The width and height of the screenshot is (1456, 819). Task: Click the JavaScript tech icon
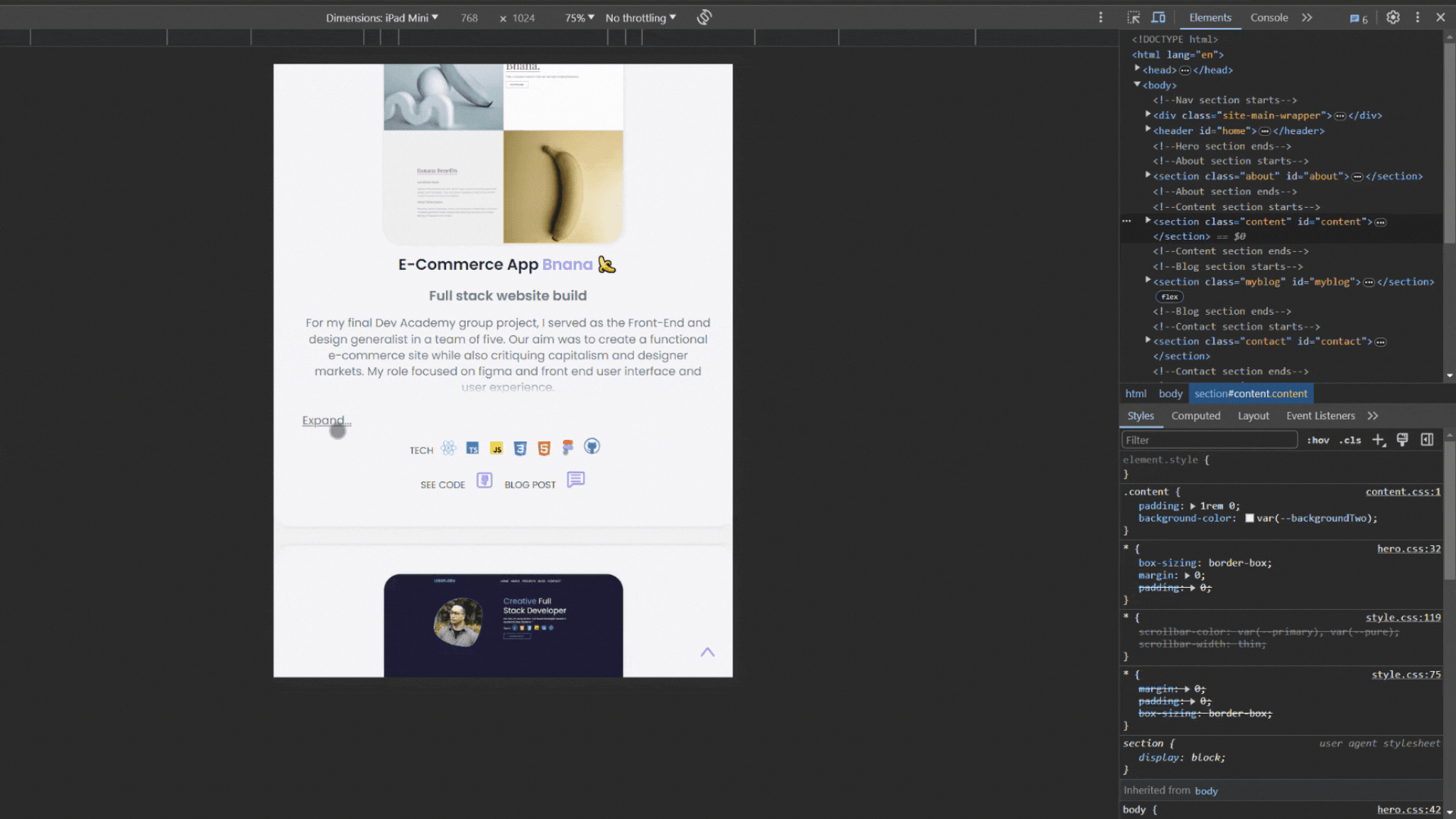[x=497, y=448]
